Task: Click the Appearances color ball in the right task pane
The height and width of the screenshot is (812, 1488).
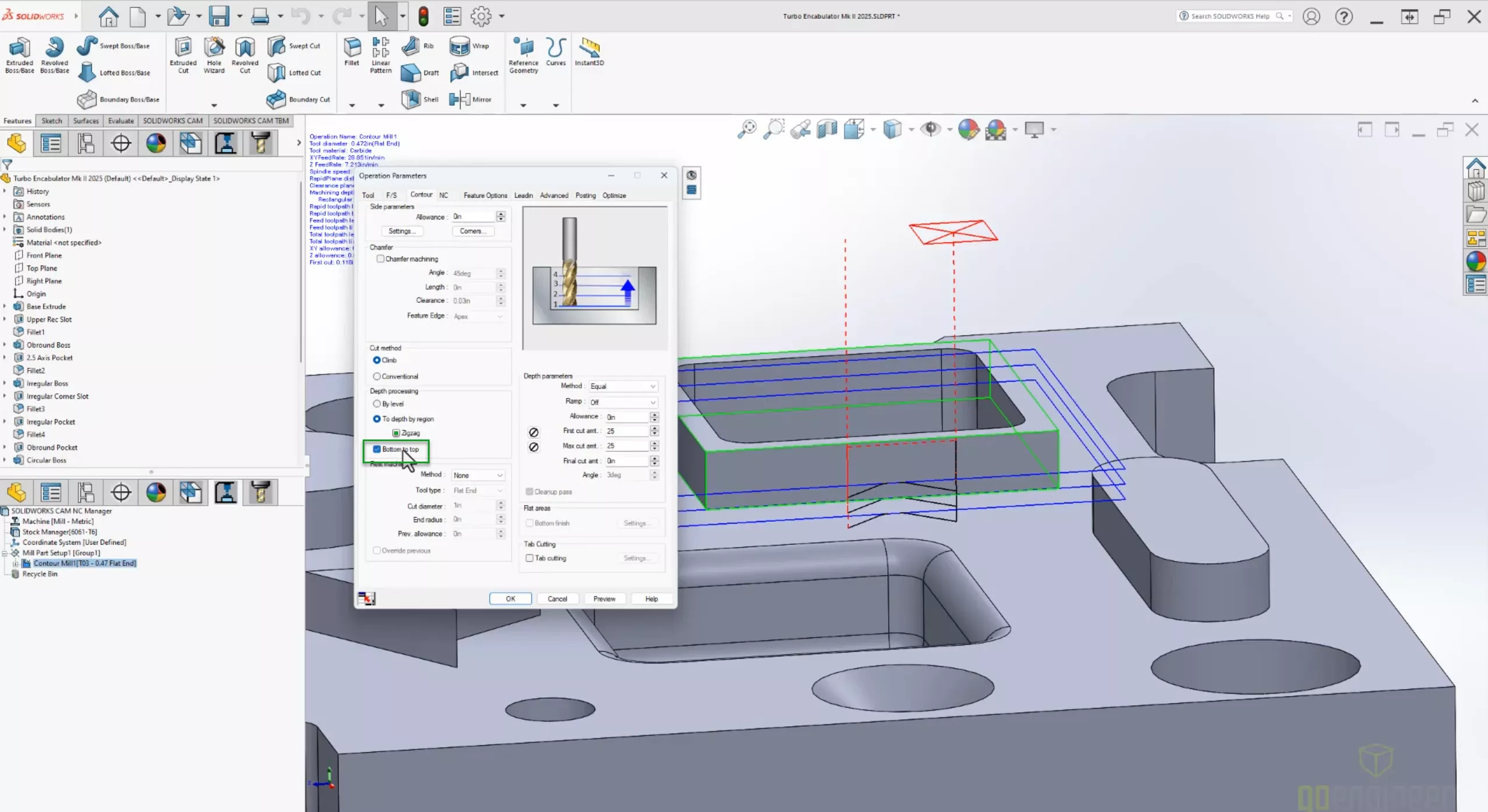Action: pyautogui.click(x=1476, y=261)
